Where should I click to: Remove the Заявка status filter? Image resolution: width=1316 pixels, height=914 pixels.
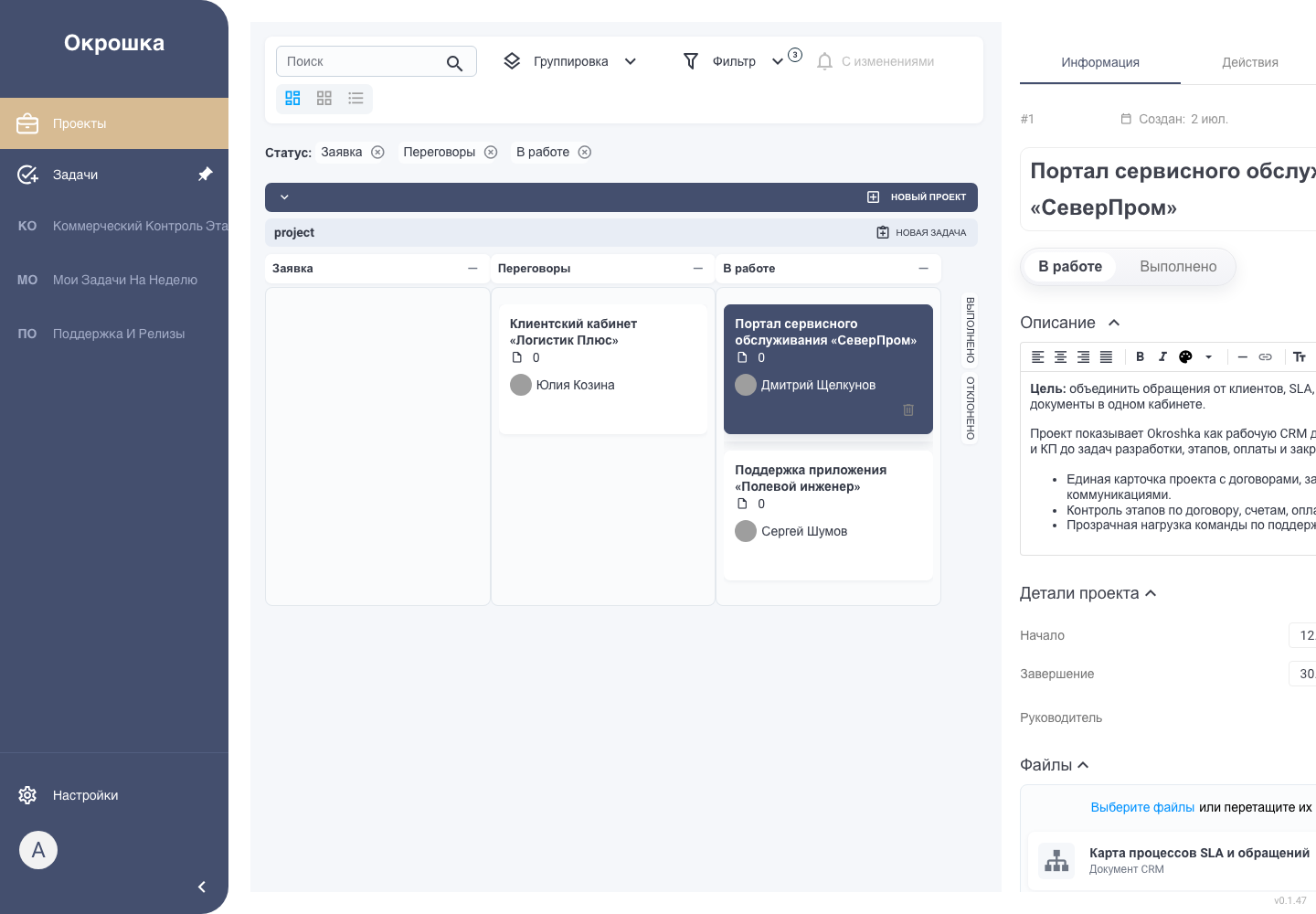pyautogui.click(x=377, y=152)
